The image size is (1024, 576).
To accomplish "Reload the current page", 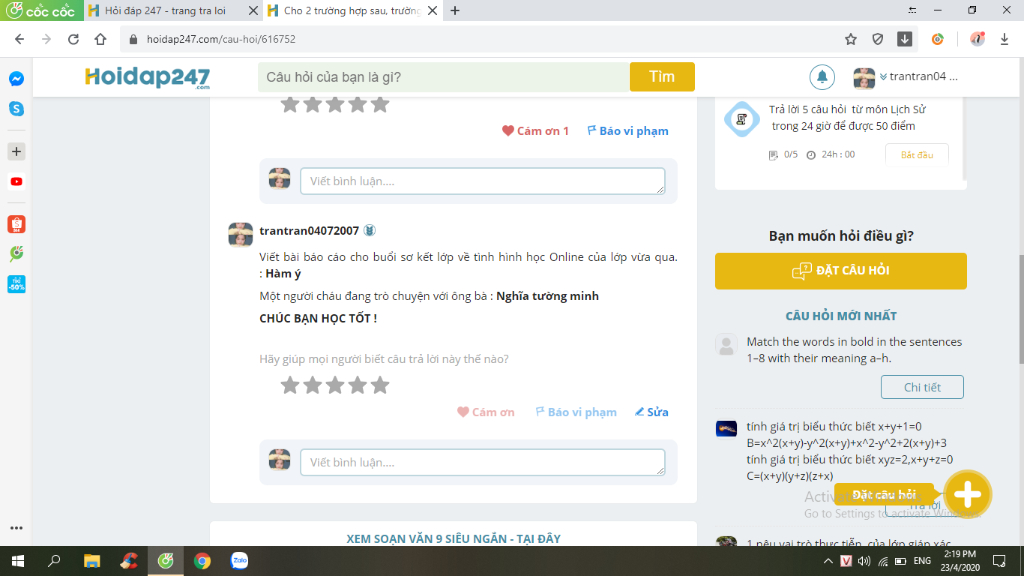I will click(73, 39).
